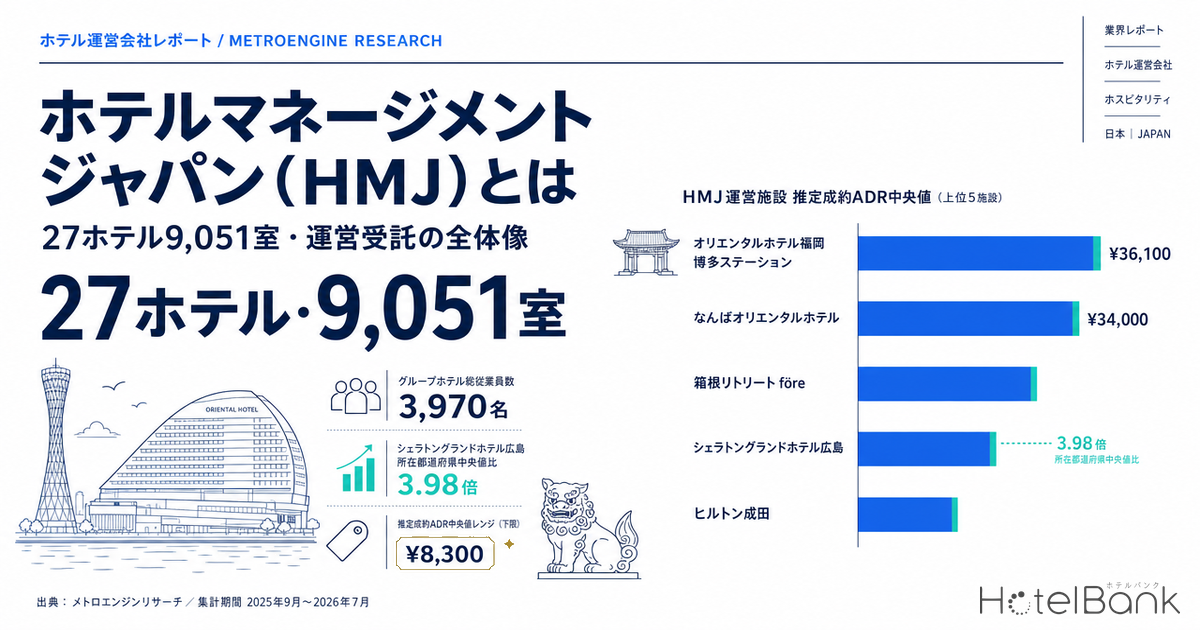Click the label オリエンタルホテル福岡 博多ステーション
The height and width of the screenshot is (630, 1200).
coord(760,253)
